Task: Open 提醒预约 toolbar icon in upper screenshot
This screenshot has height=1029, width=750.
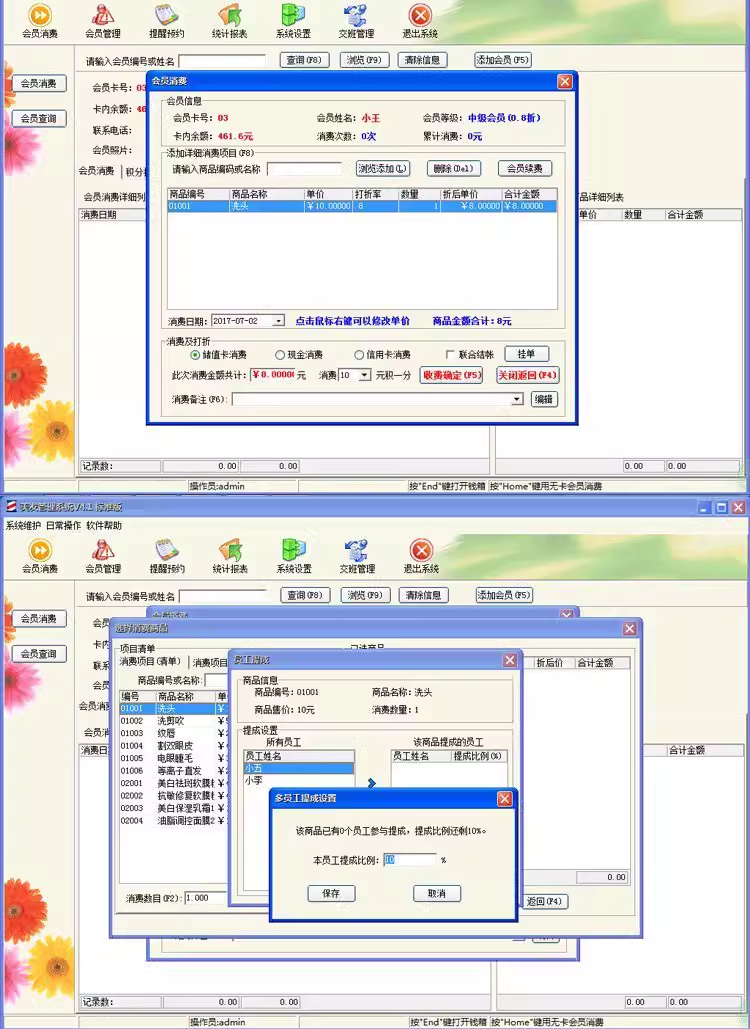Action: [167, 21]
